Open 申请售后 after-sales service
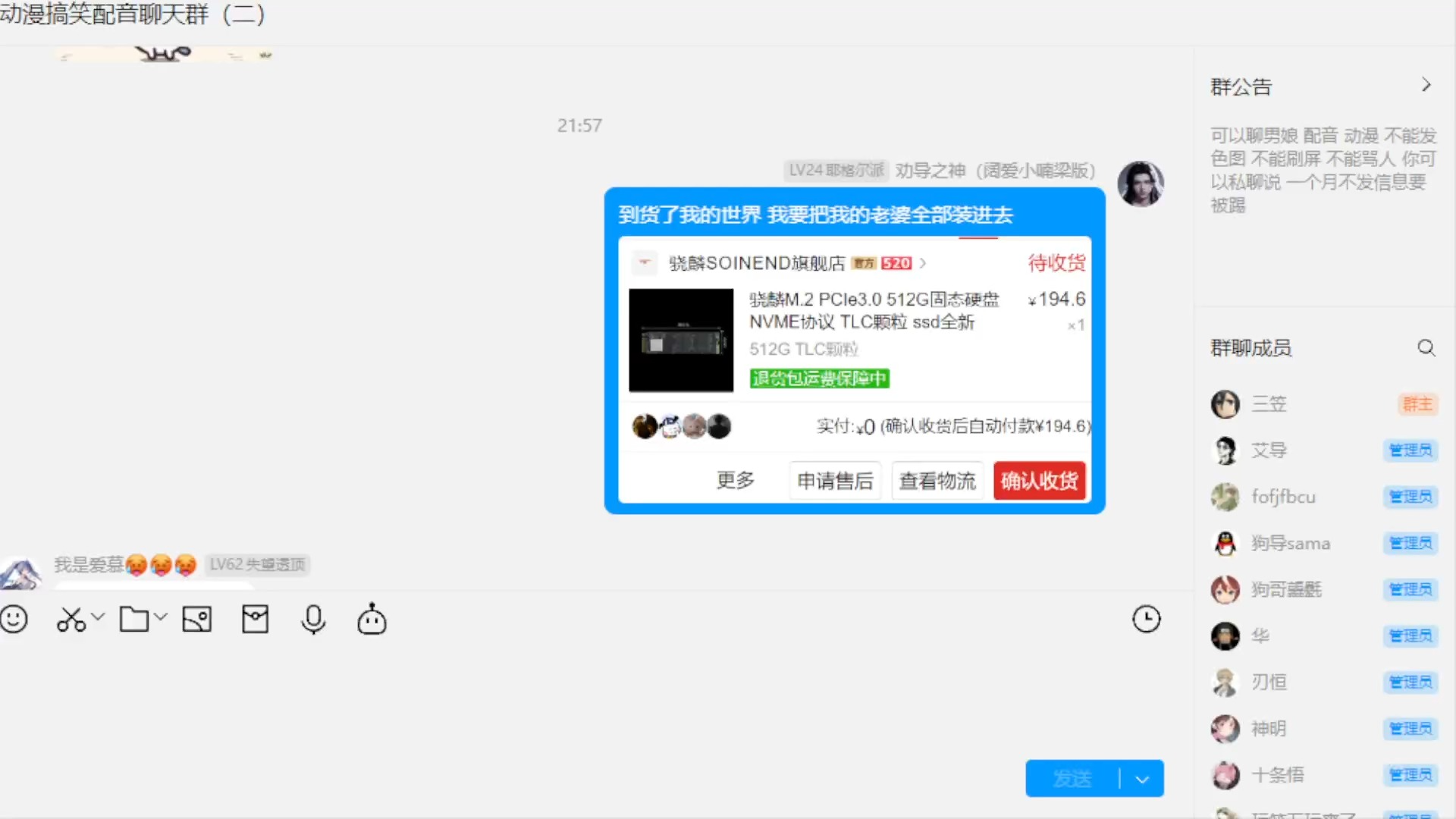The width and height of the screenshot is (1456, 819). pyautogui.click(x=834, y=481)
